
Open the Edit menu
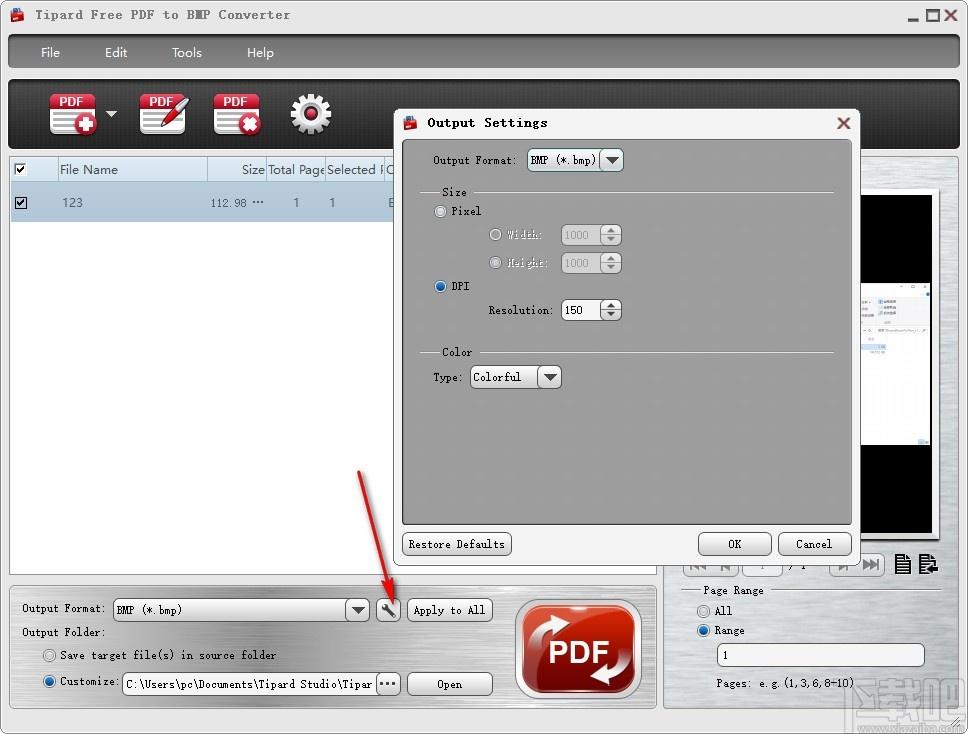[115, 52]
